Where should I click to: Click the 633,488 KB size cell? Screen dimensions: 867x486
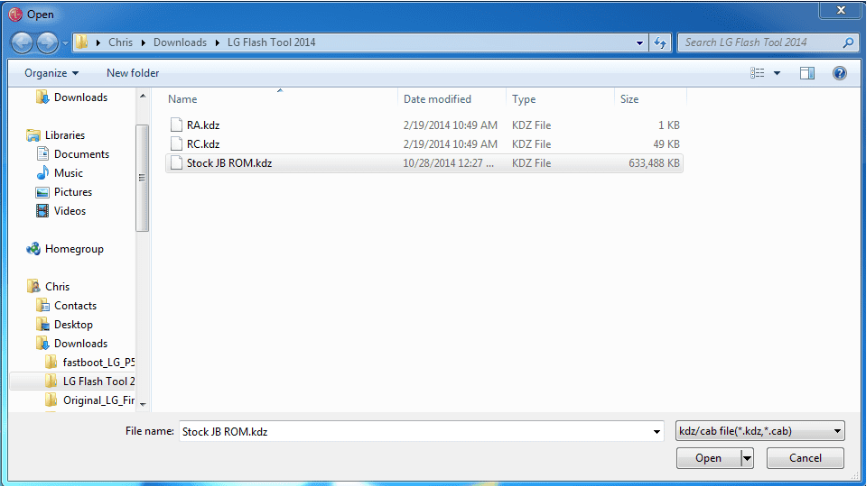point(654,163)
